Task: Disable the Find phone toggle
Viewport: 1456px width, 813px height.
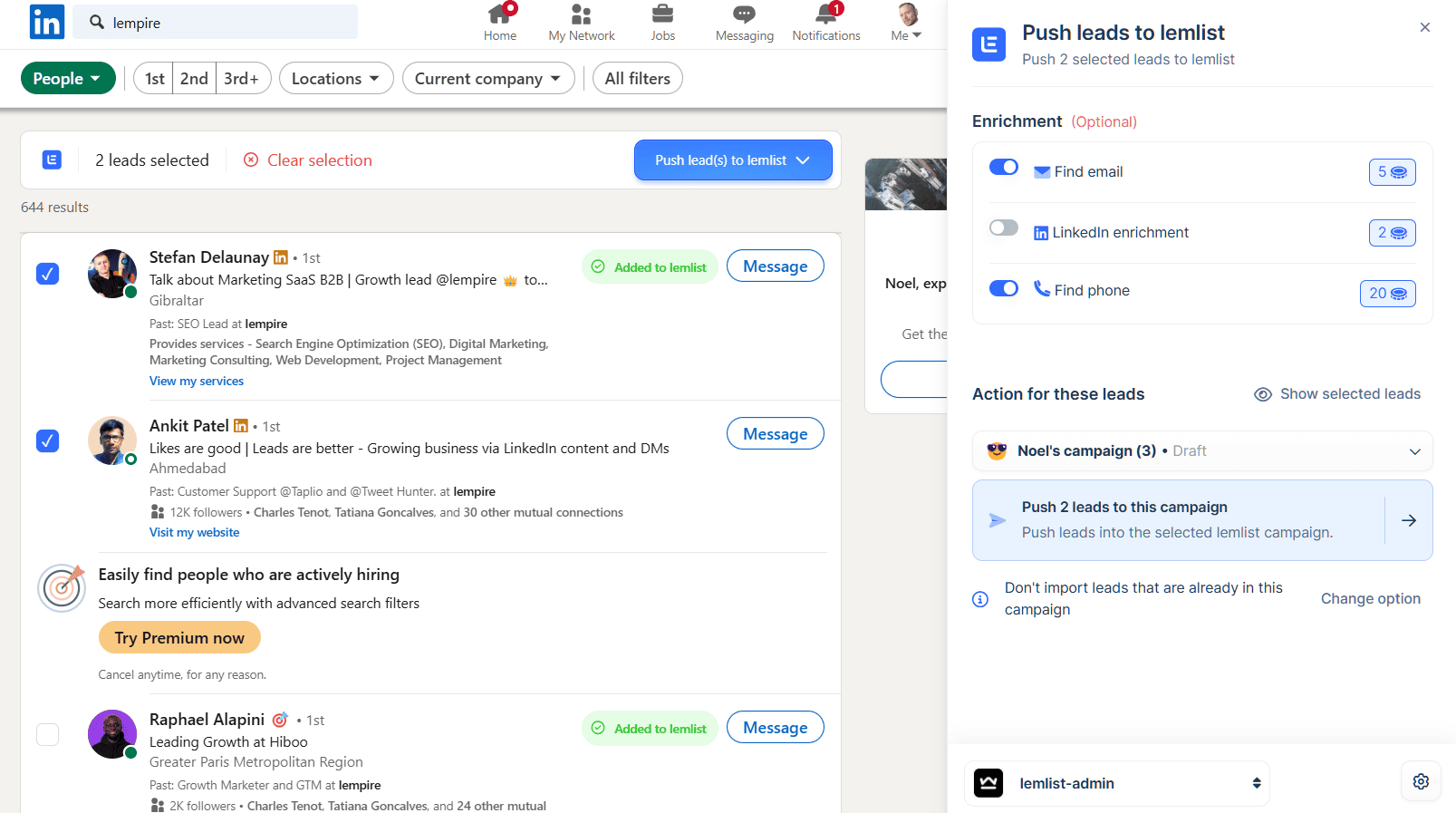Action: pos(1004,288)
